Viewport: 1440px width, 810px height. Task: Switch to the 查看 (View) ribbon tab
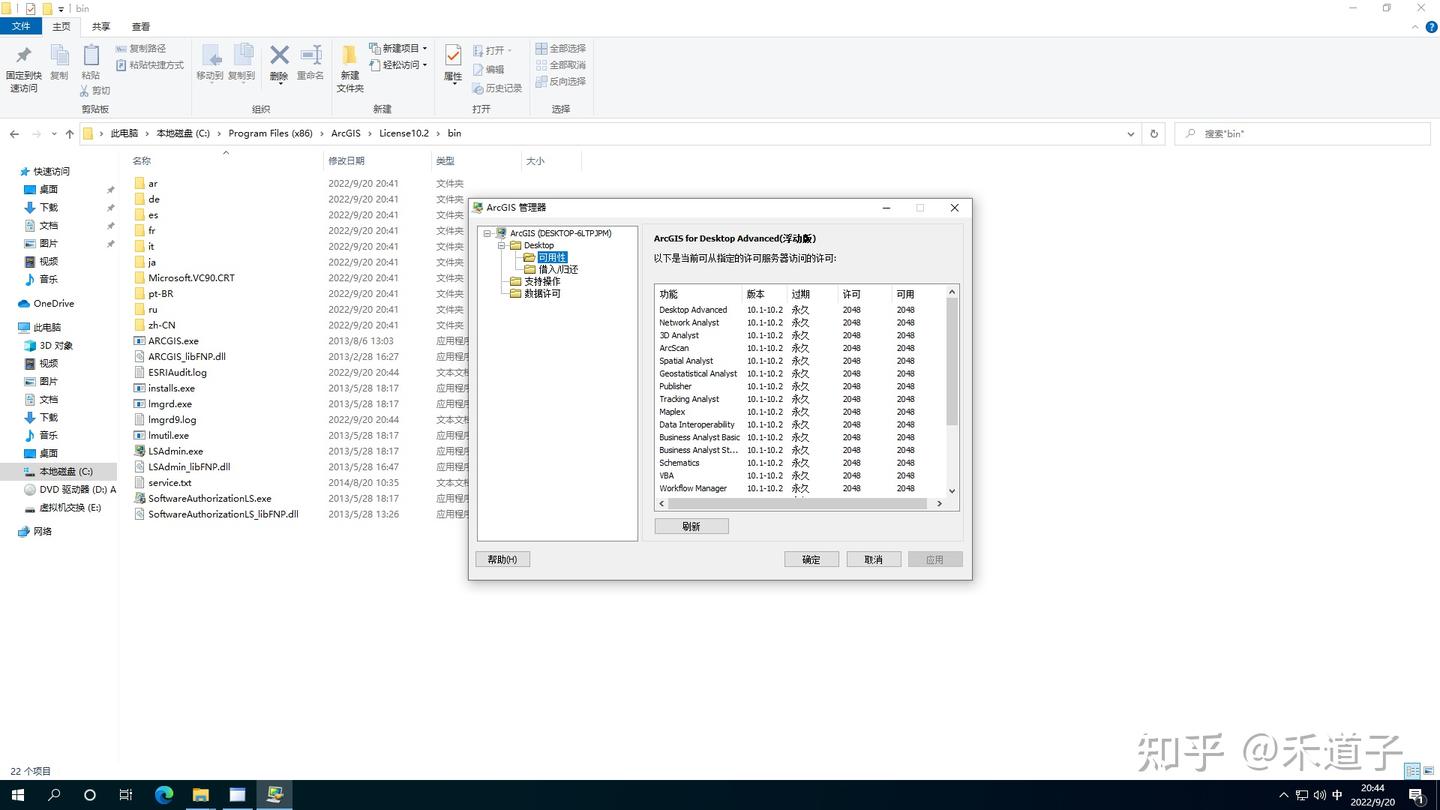(x=139, y=26)
